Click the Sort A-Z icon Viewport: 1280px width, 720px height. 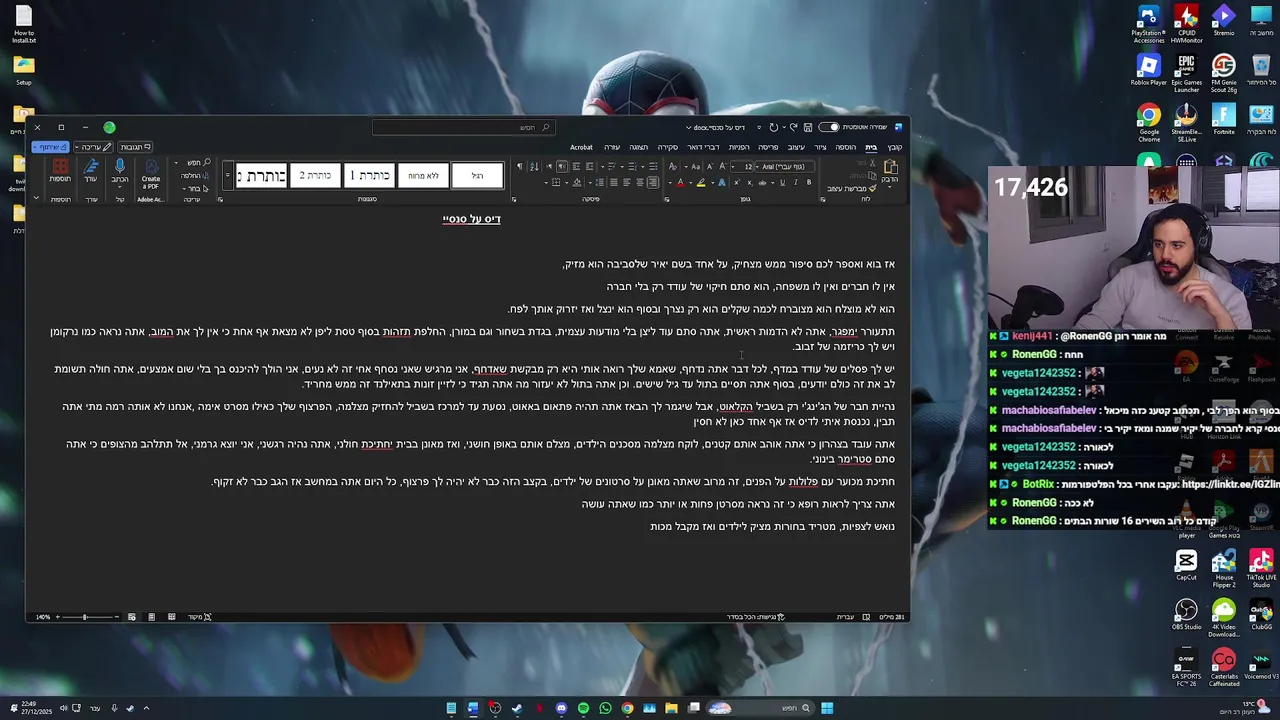534,167
